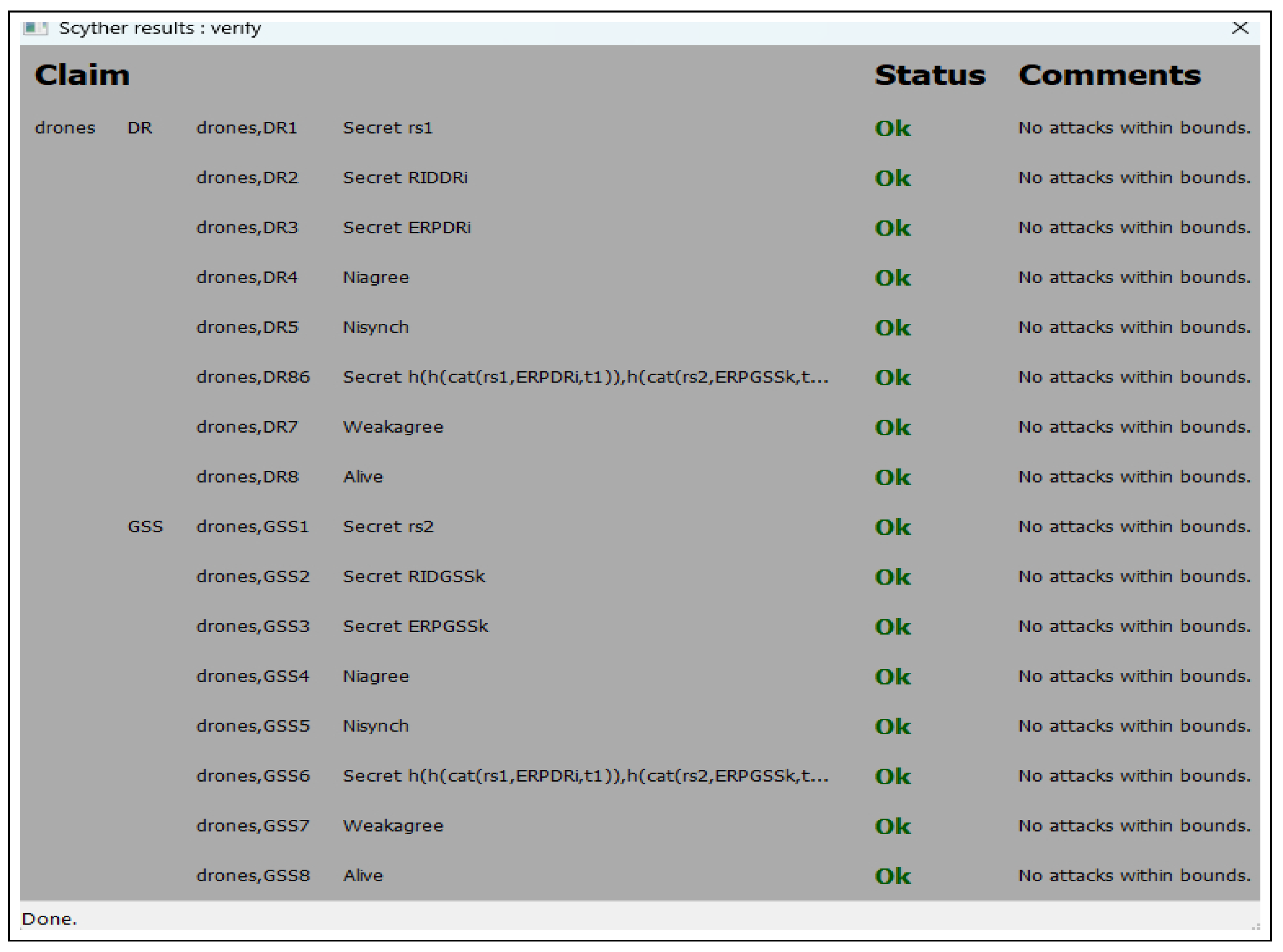Click the Ok status for drones,DR1
Image resolution: width=1283 pixels, height=952 pixels.
(892, 128)
